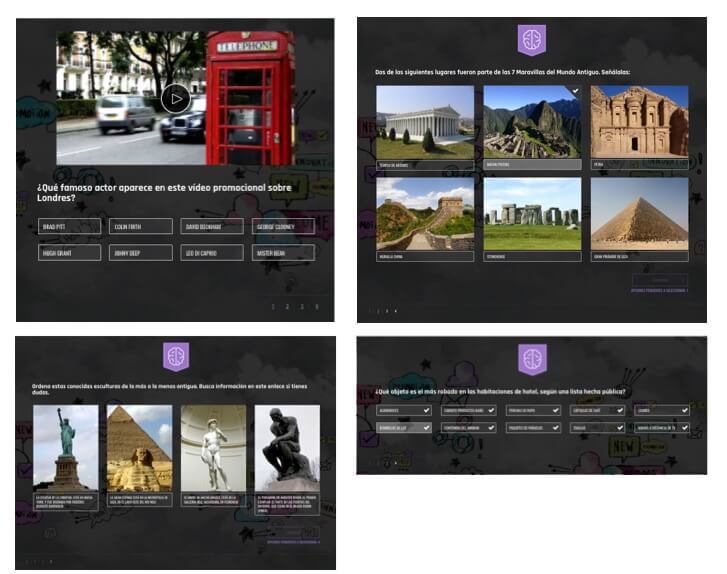Click the Statue of Liberty description box
727x574 pixels.
pyautogui.click(x=66, y=502)
